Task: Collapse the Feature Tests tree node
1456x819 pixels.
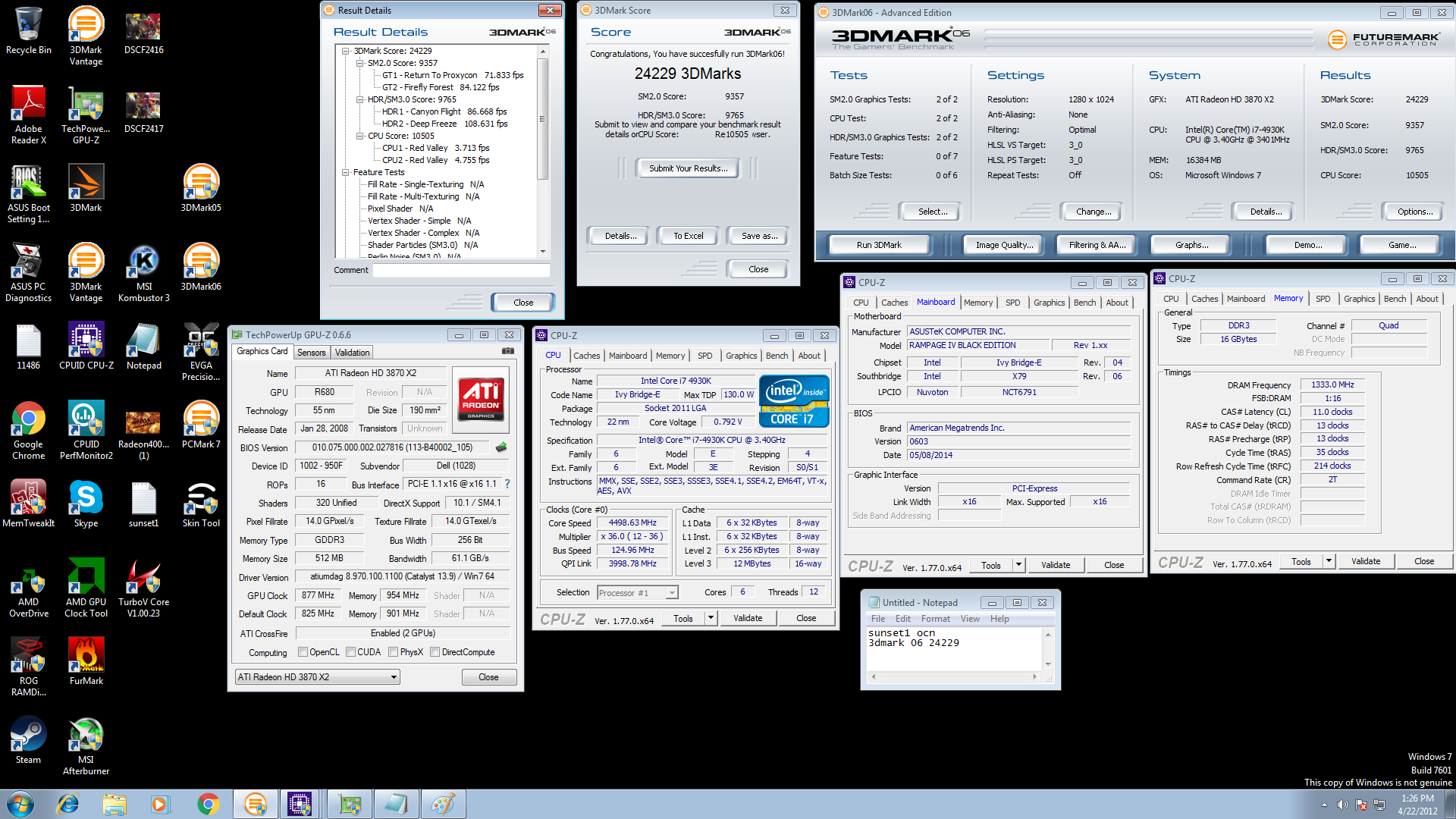Action: pyautogui.click(x=346, y=172)
